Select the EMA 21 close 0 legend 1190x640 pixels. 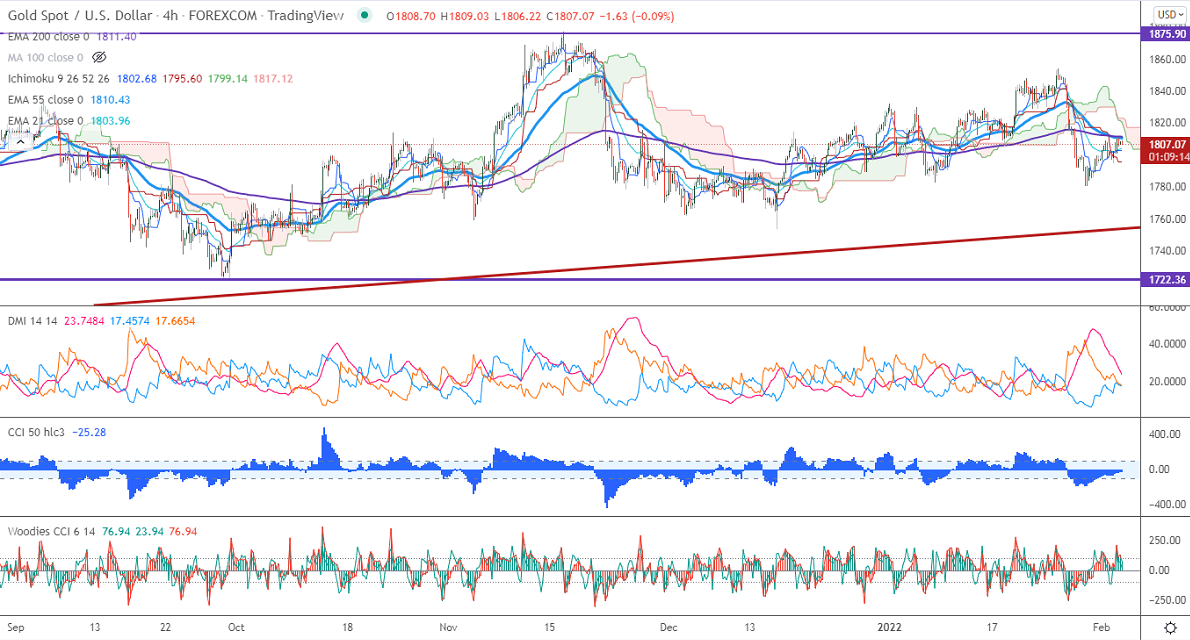pyautogui.click(x=46, y=121)
